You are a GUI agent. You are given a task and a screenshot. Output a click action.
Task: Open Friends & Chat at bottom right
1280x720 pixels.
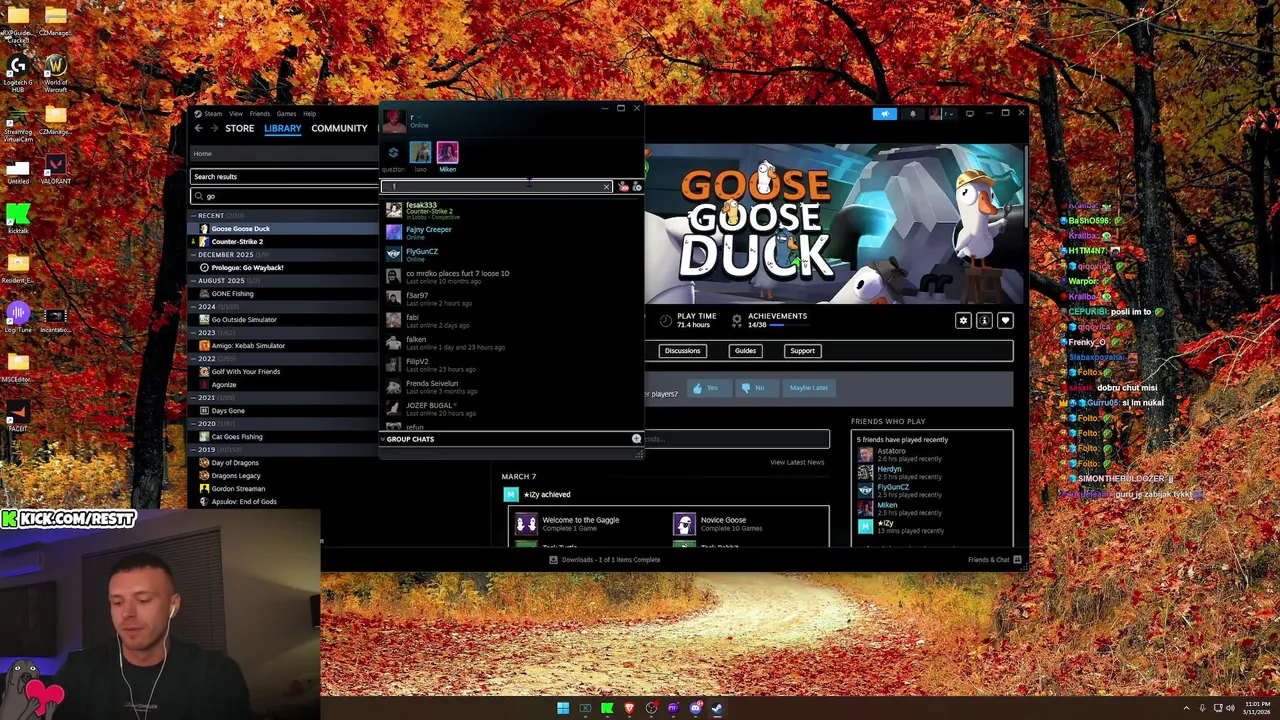[994, 560]
